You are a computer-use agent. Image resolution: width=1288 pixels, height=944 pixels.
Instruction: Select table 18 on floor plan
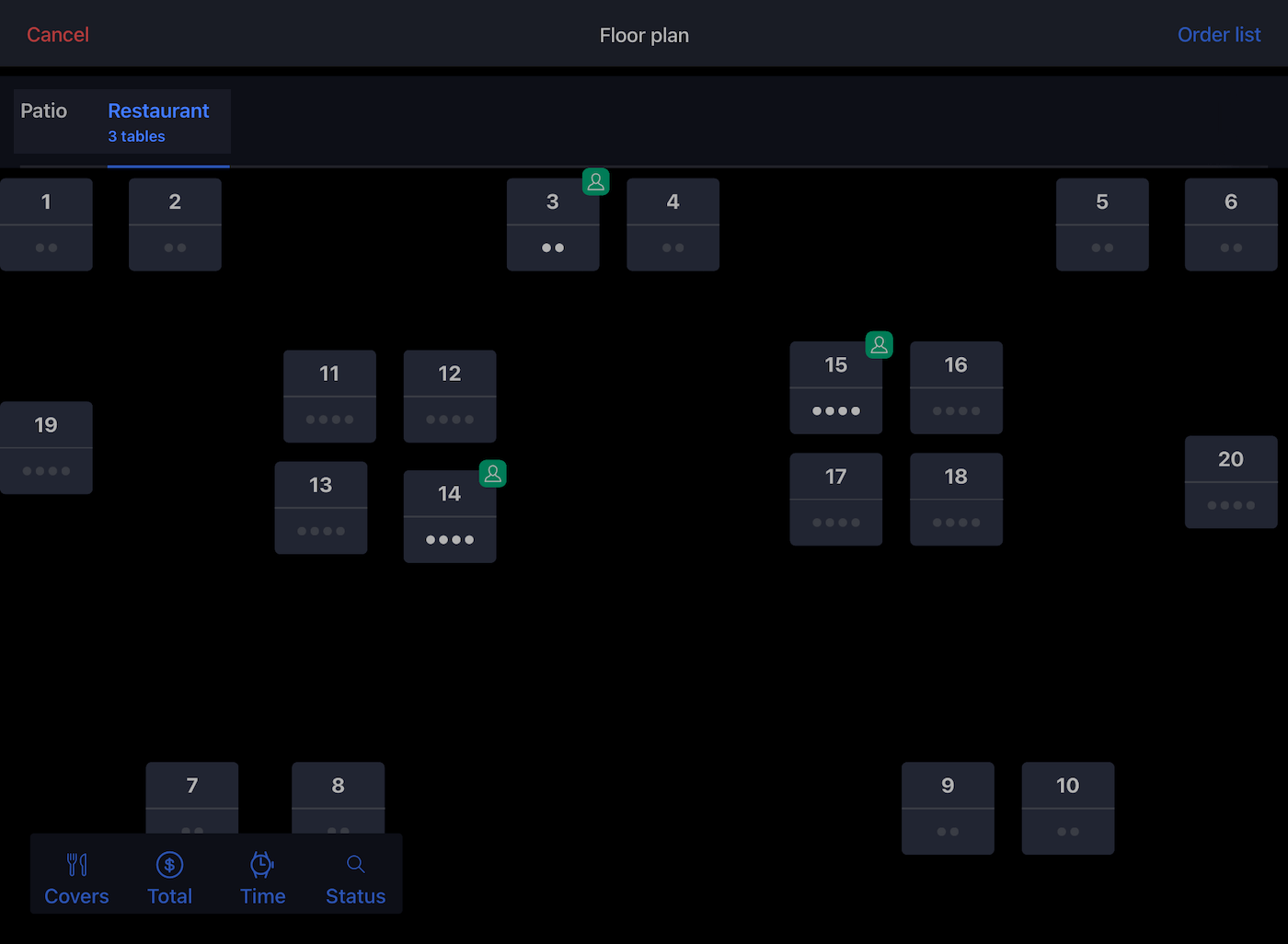point(956,500)
